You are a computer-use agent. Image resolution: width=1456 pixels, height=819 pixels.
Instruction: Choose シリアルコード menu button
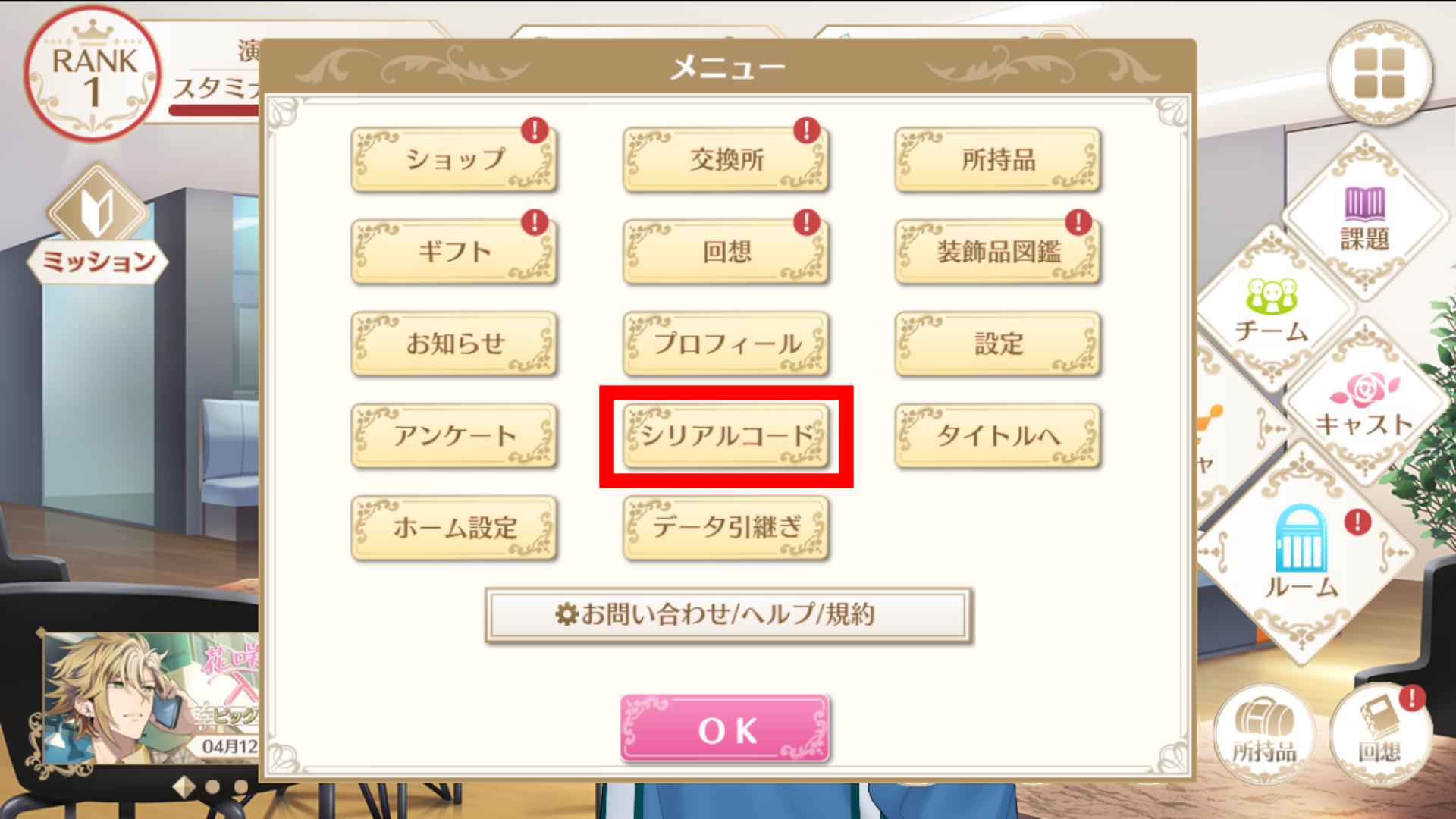(726, 436)
